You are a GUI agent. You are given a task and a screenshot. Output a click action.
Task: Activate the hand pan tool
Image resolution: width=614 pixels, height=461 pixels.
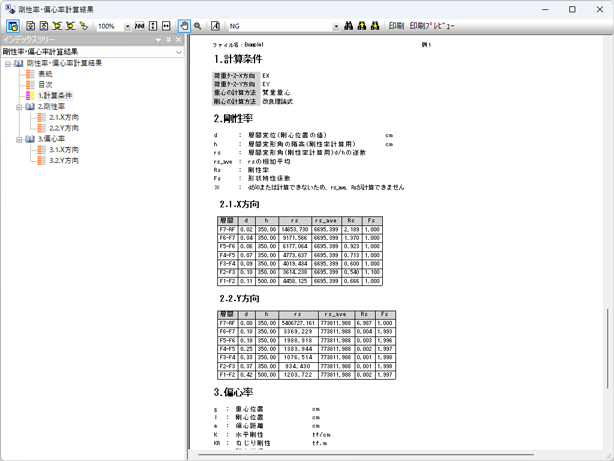(x=183, y=26)
